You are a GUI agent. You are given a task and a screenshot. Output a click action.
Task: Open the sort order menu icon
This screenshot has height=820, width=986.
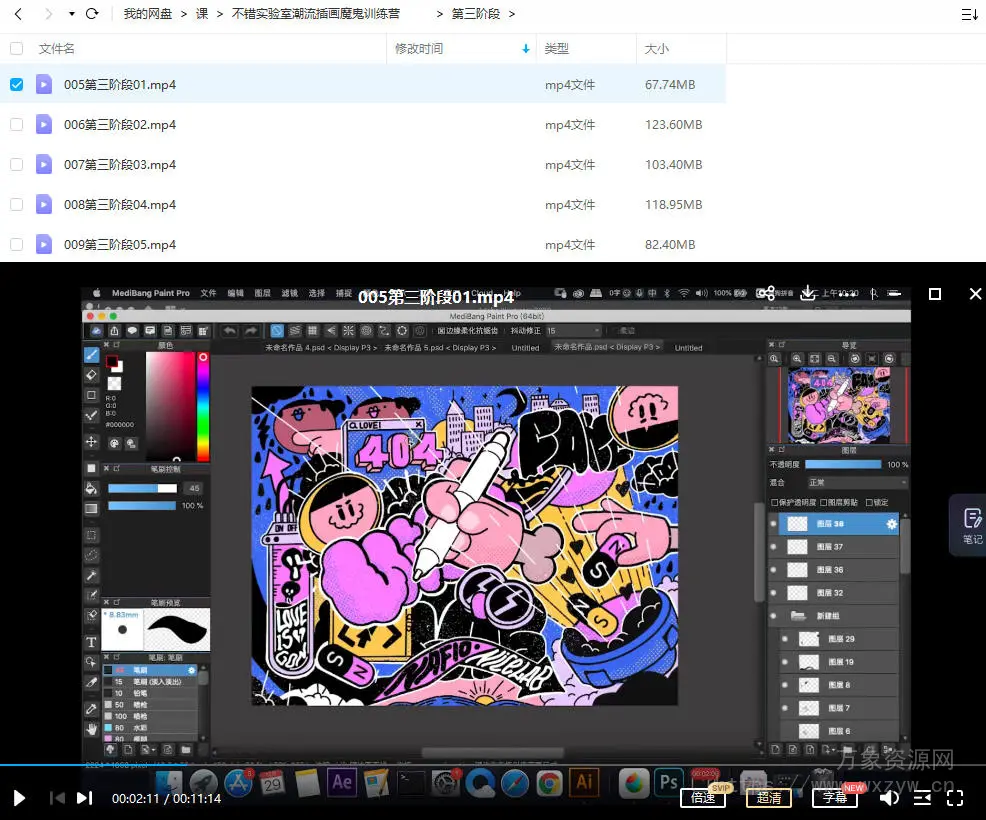[968, 14]
